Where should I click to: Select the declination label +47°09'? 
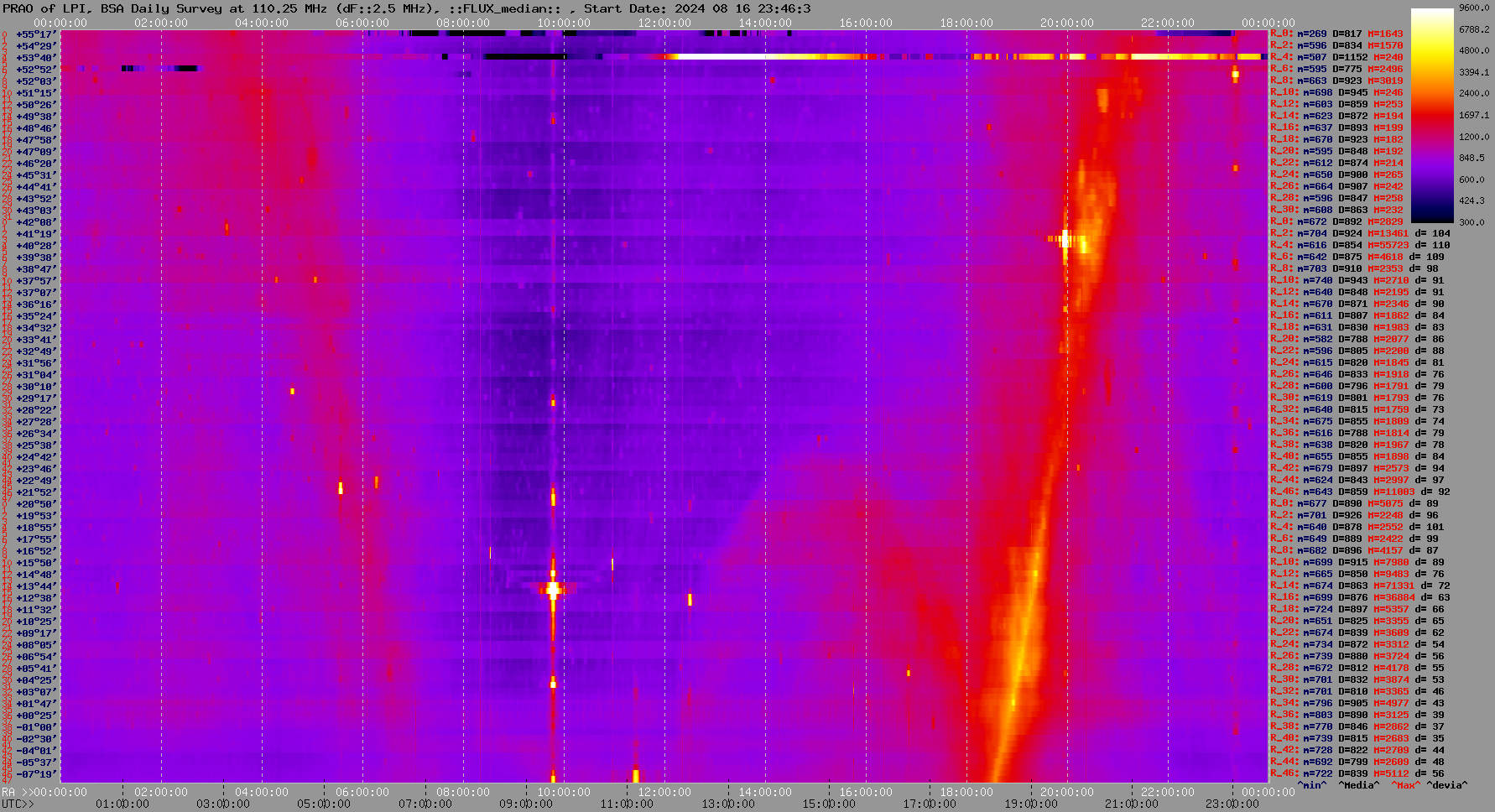point(36,152)
